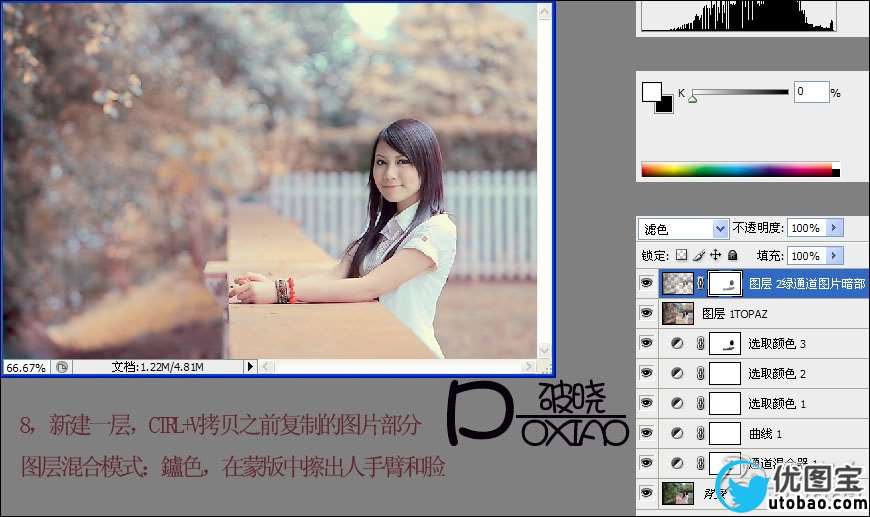Screen dimensions: 870x517
Task: Click the lock transparent pixels icon
Action: pos(681,255)
